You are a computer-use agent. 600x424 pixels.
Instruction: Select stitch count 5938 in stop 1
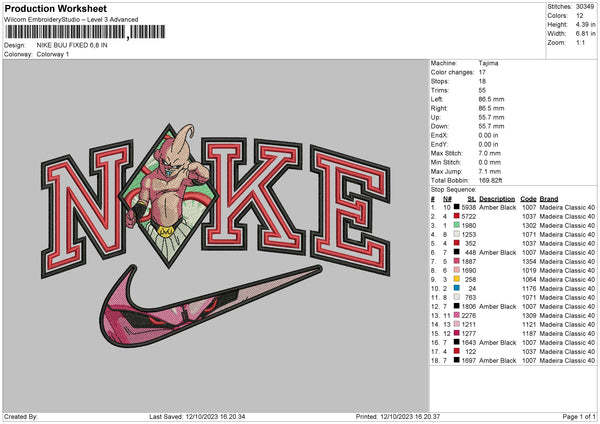click(469, 207)
